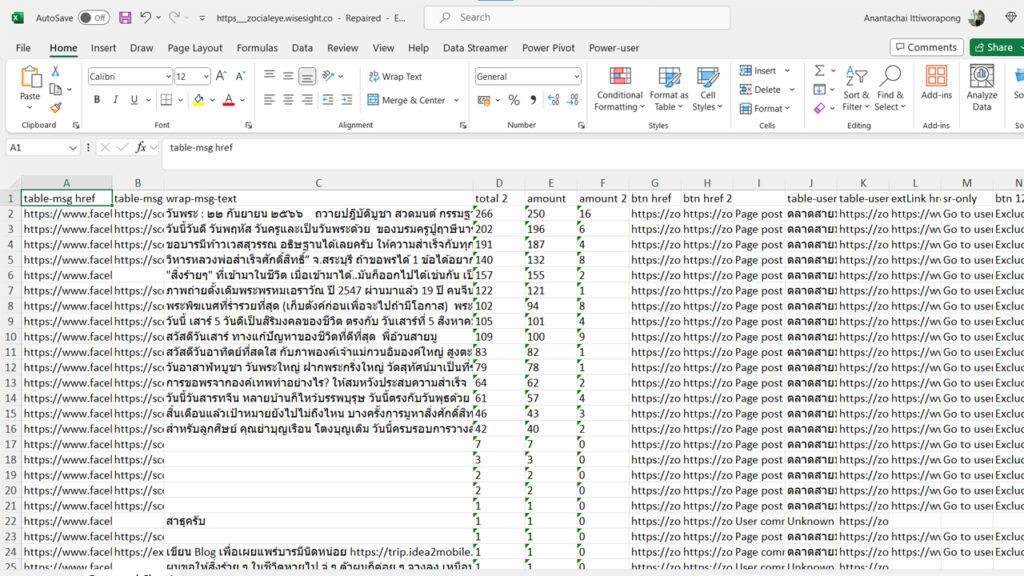1024x576 pixels.
Task: Click Align Left icon
Action: tap(269, 100)
